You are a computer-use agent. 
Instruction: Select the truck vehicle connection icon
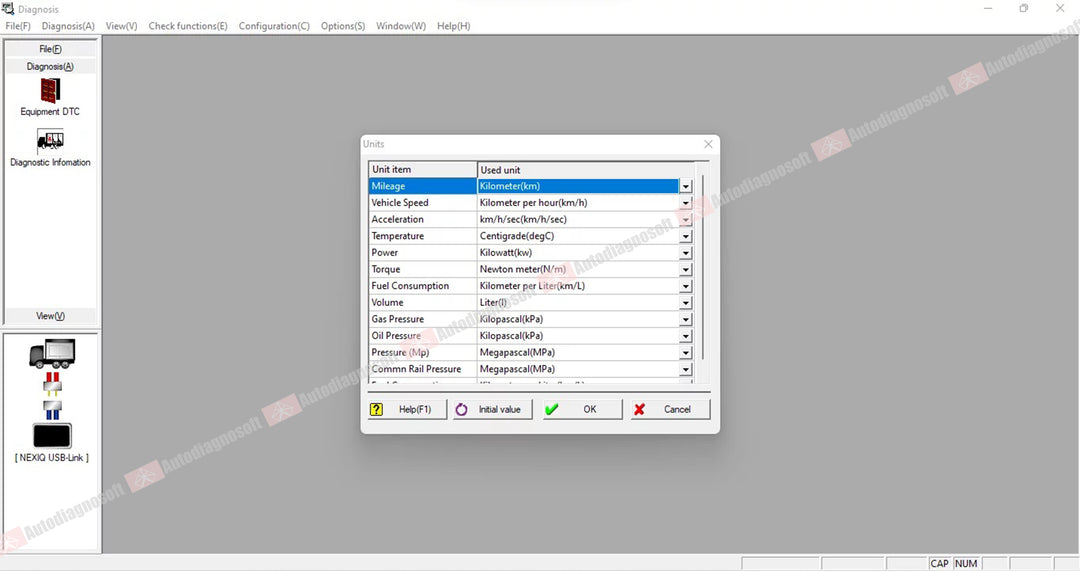pos(52,353)
